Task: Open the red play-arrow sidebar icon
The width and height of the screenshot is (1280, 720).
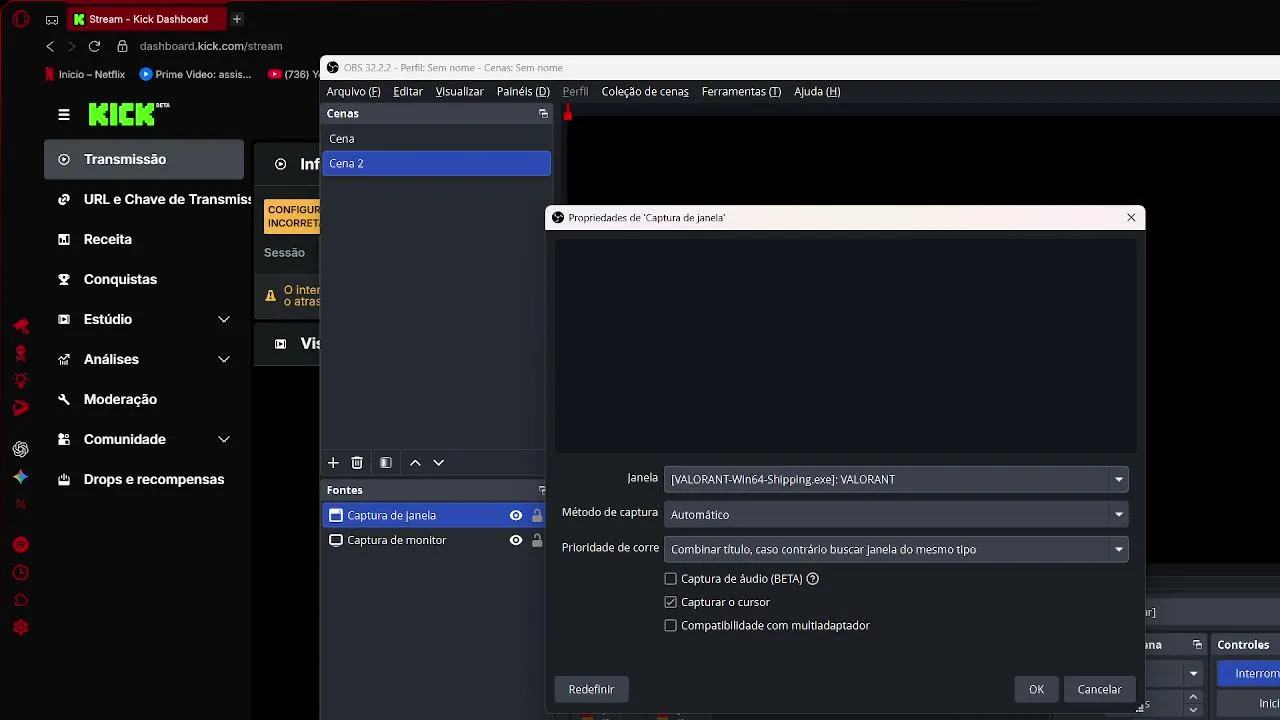Action: point(20,407)
